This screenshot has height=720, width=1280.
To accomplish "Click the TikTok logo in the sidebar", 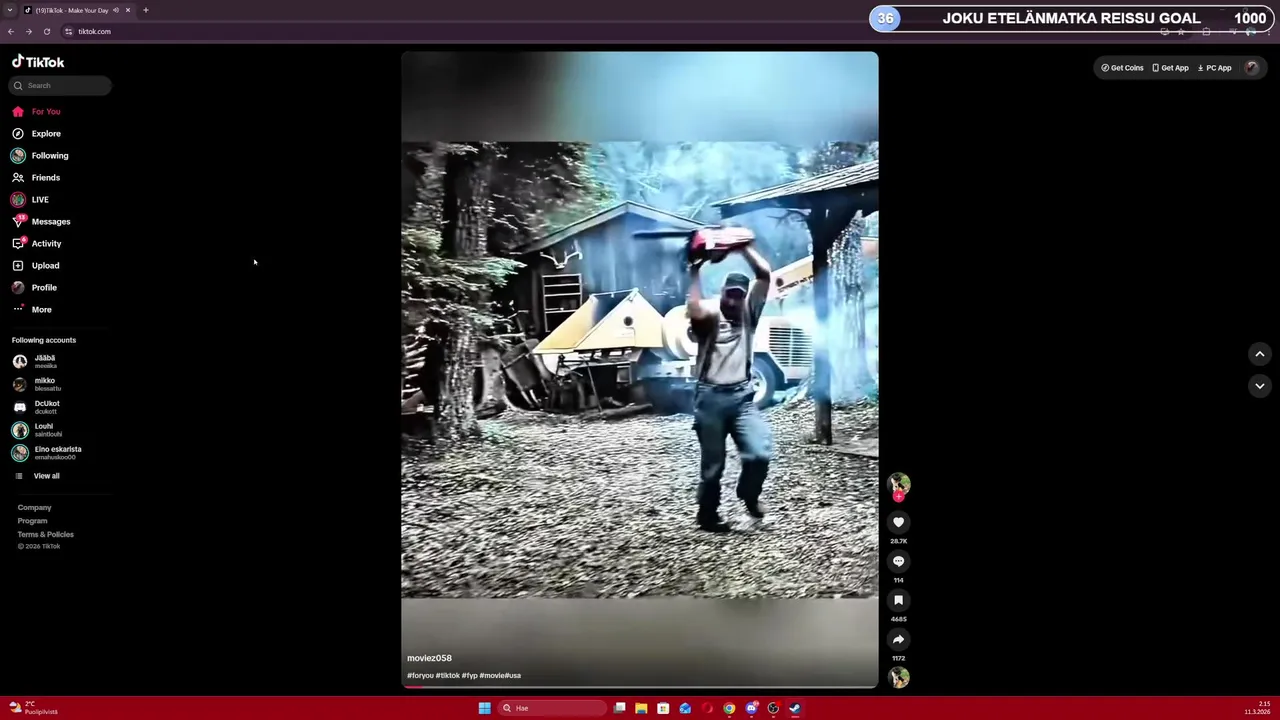I will 38,62.
